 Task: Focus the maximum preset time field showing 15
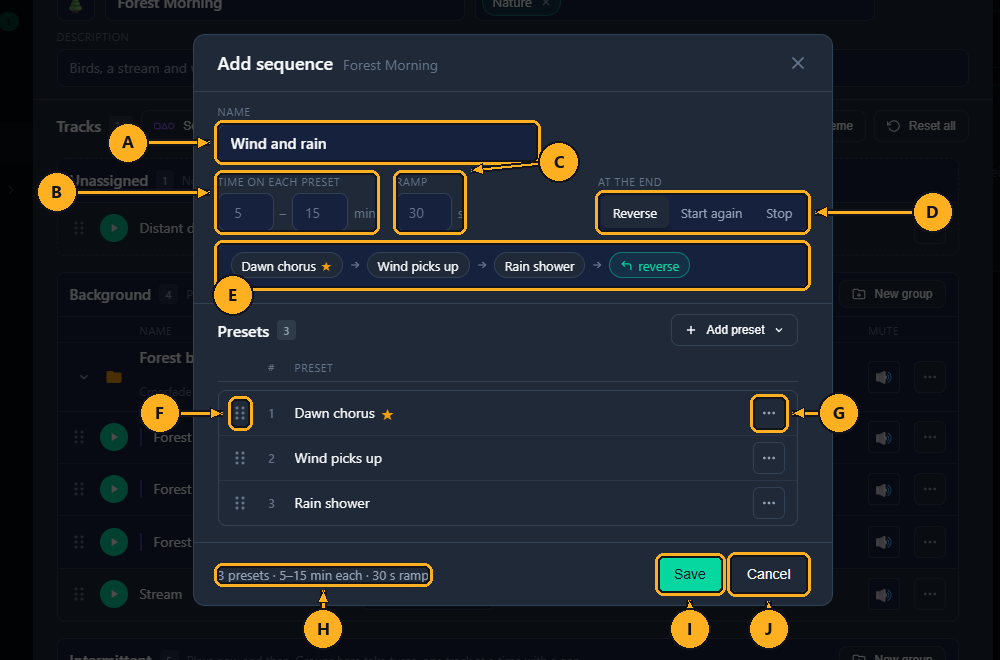click(x=320, y=213)
